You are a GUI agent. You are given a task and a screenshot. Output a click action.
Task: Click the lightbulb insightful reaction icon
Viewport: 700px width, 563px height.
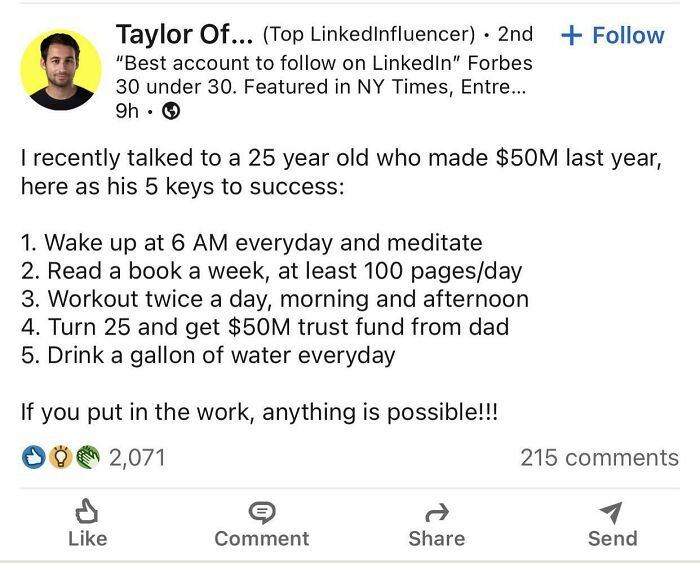59,458
